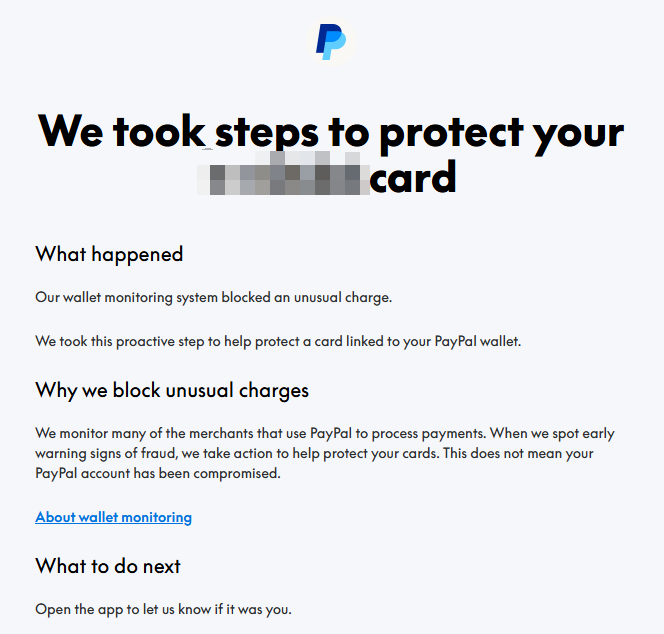664x634 pixels.
Task: Click the "Why we block unusual charges" heading
Action: (172, 389)
